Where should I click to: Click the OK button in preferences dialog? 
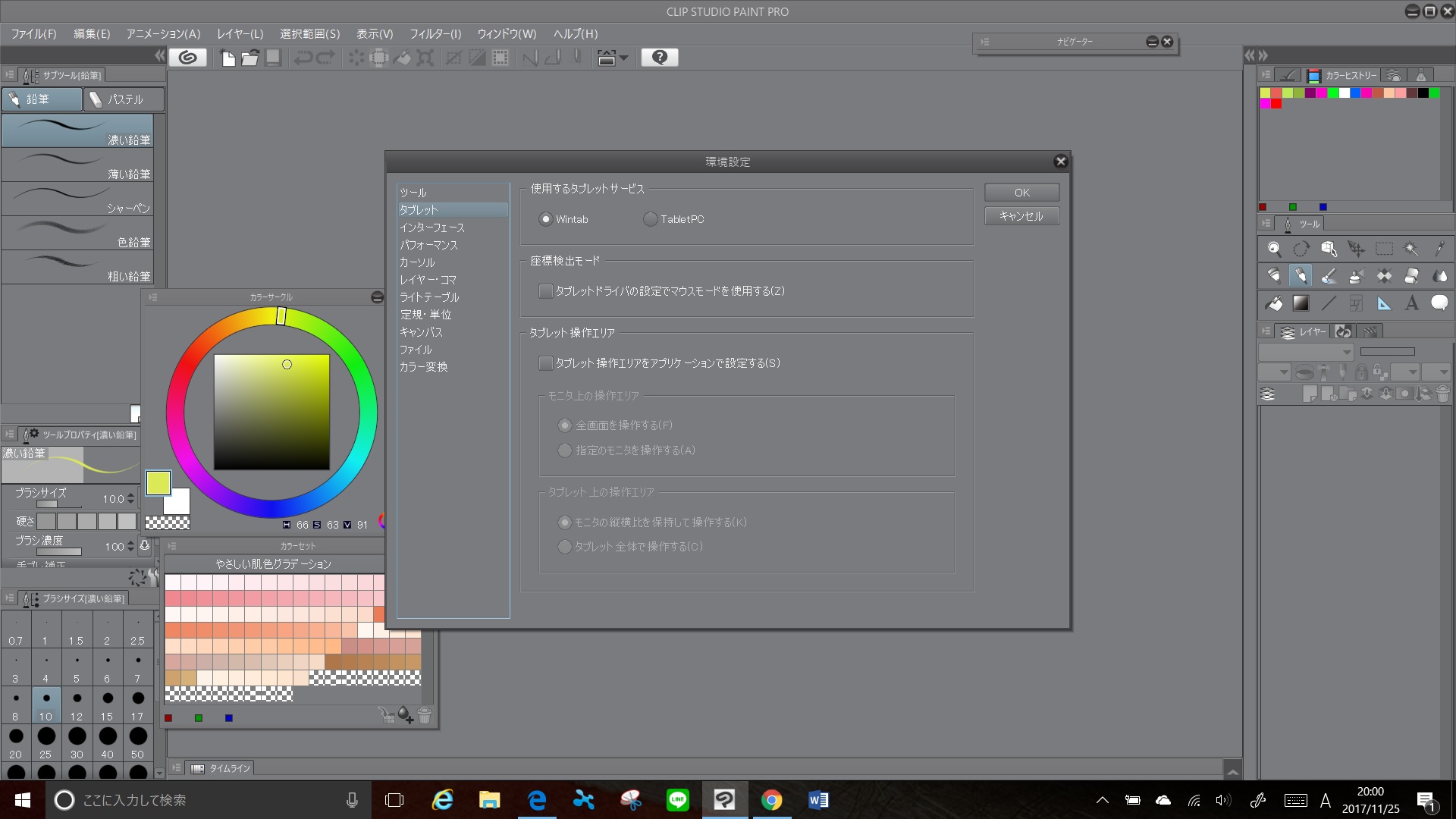[1021, 193]
